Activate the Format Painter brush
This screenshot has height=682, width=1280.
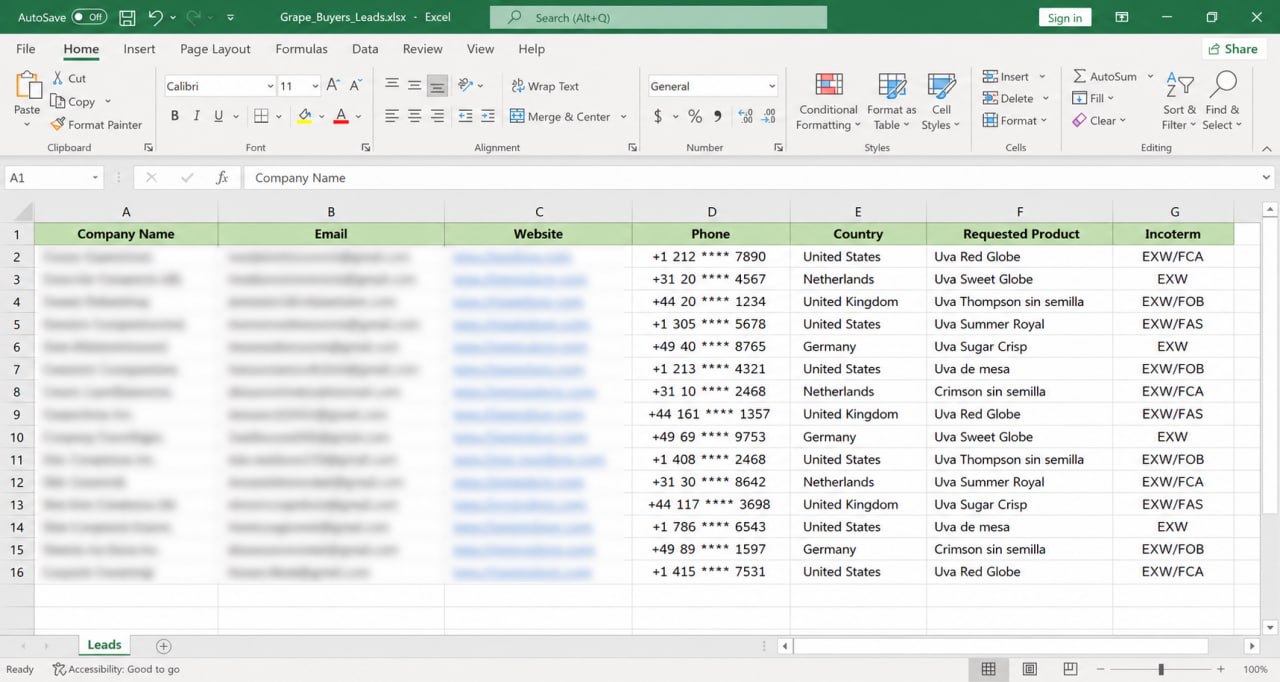click(x=57, y=124)
